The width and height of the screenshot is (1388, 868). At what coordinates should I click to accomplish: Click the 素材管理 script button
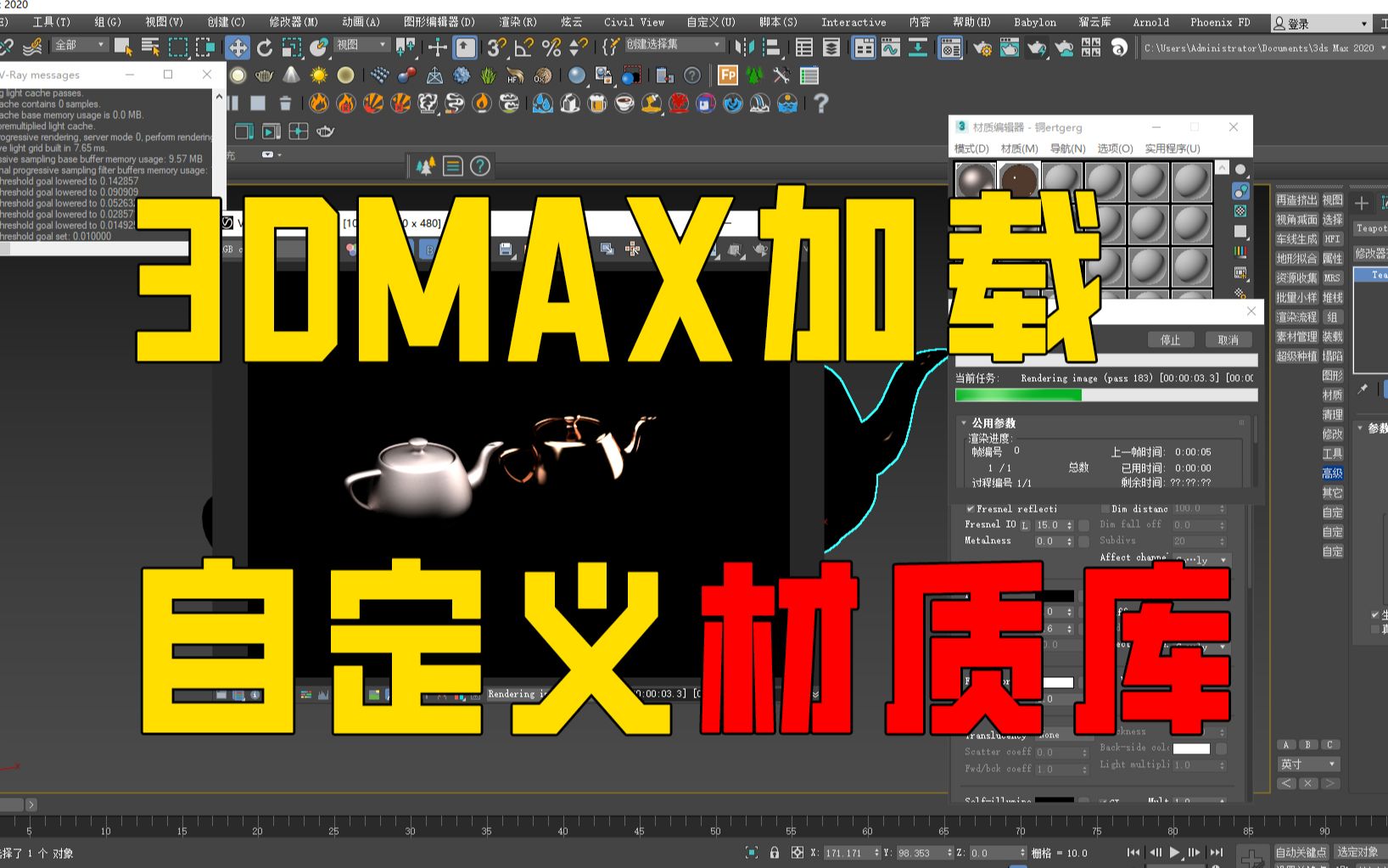click(x=1296, y=337)
